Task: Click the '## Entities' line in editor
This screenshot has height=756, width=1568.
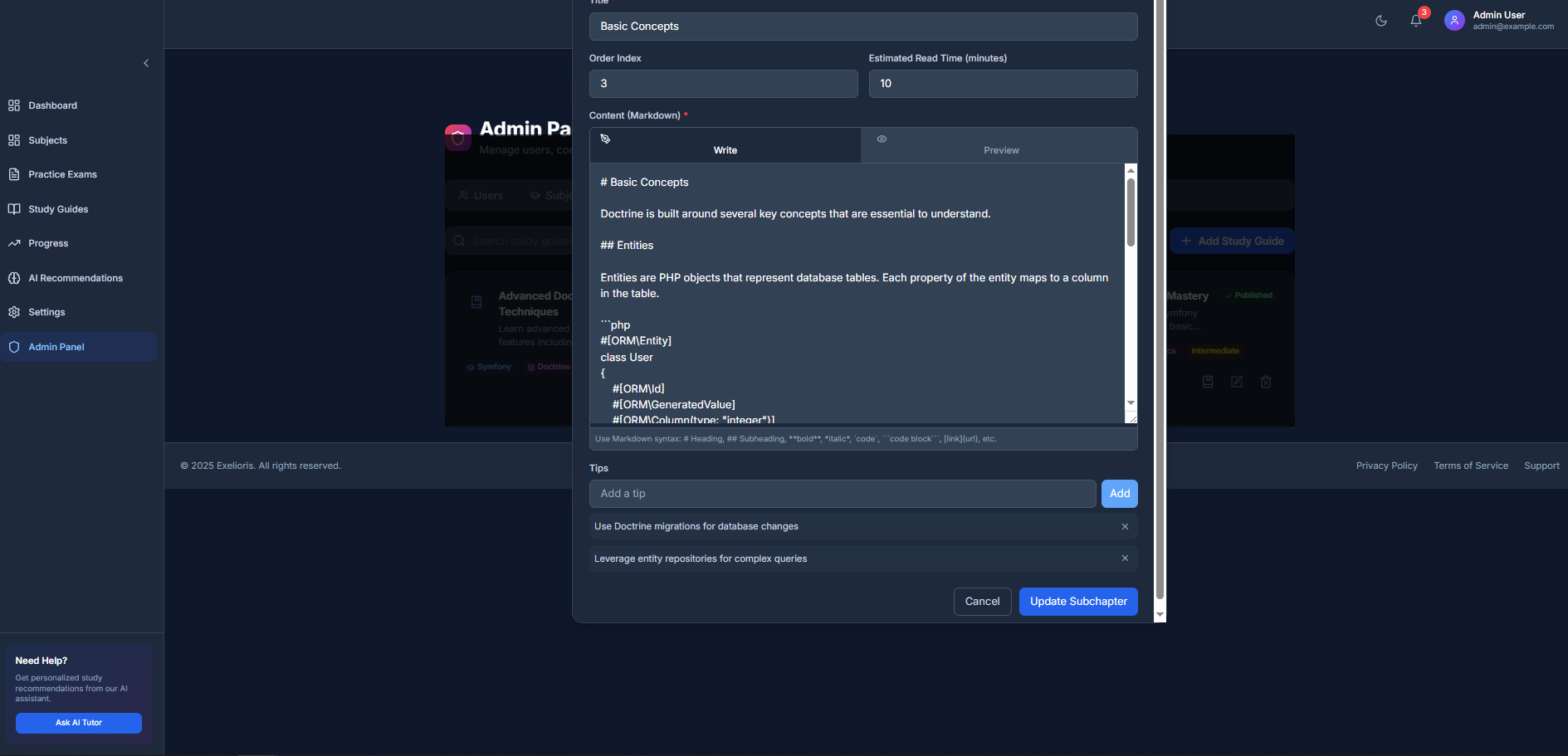Action: coord(627,246)
